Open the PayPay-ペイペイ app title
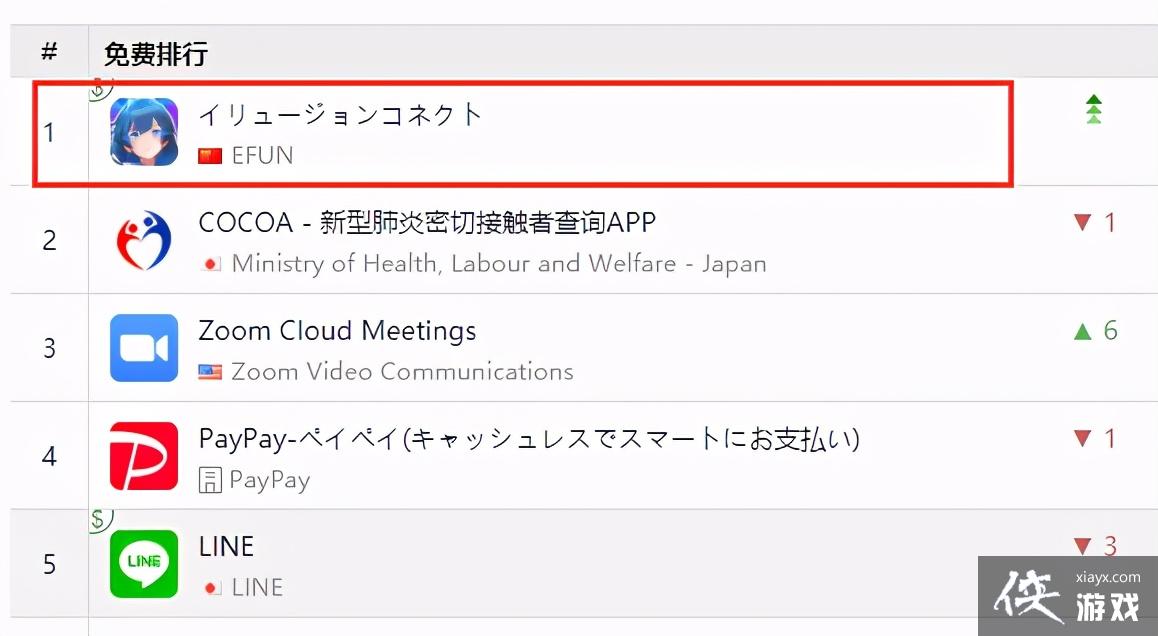This screenshot has height=636, width=1158. click(x=529, y=438)
